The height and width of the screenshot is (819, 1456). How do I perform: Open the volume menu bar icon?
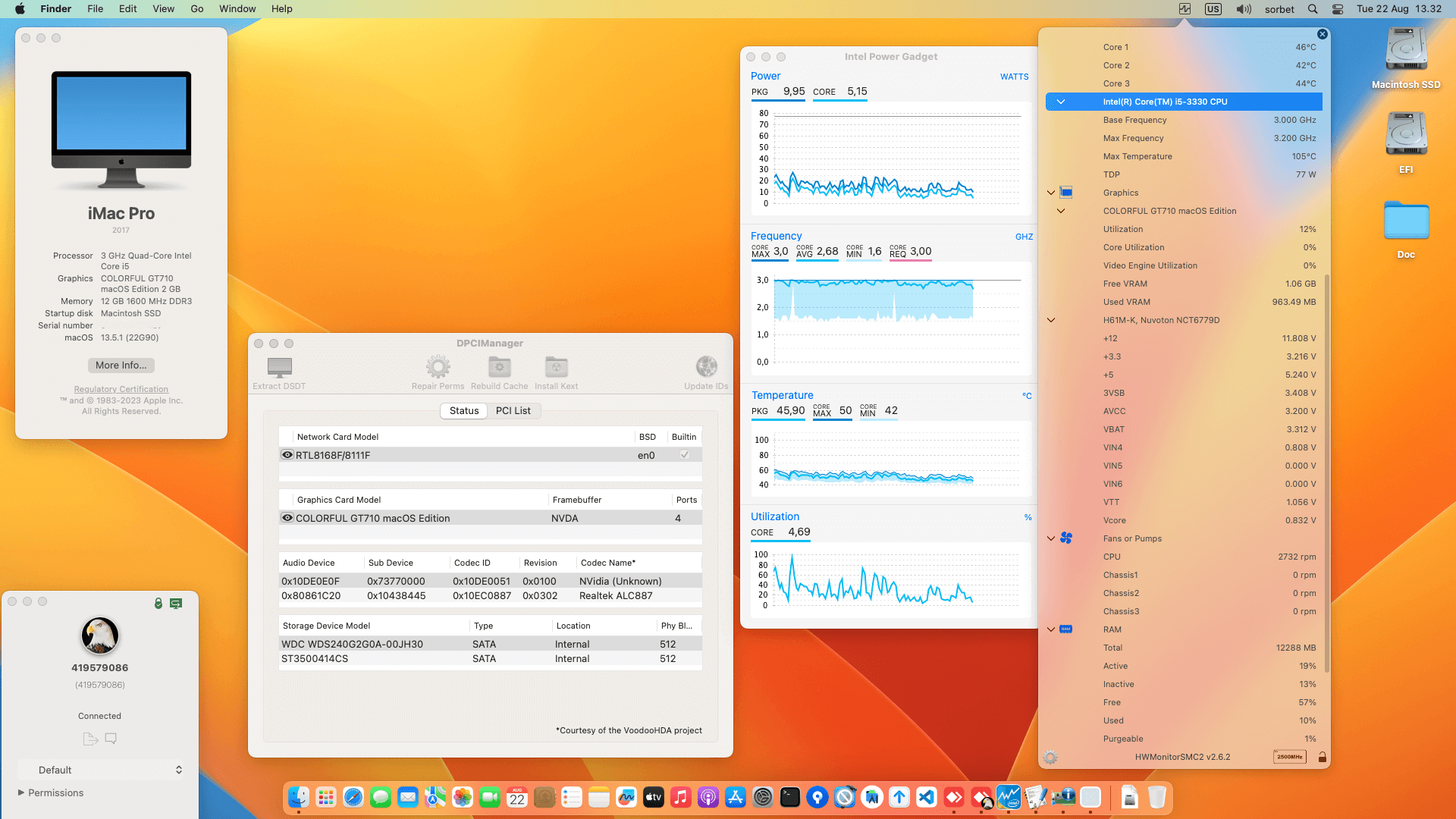[x=1244, y=9]
